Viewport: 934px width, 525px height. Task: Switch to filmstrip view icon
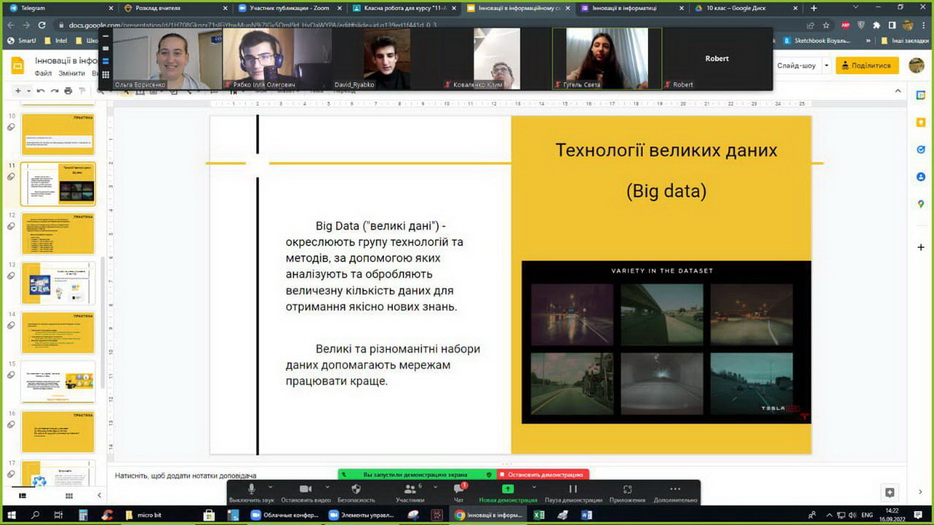(23, 495)
